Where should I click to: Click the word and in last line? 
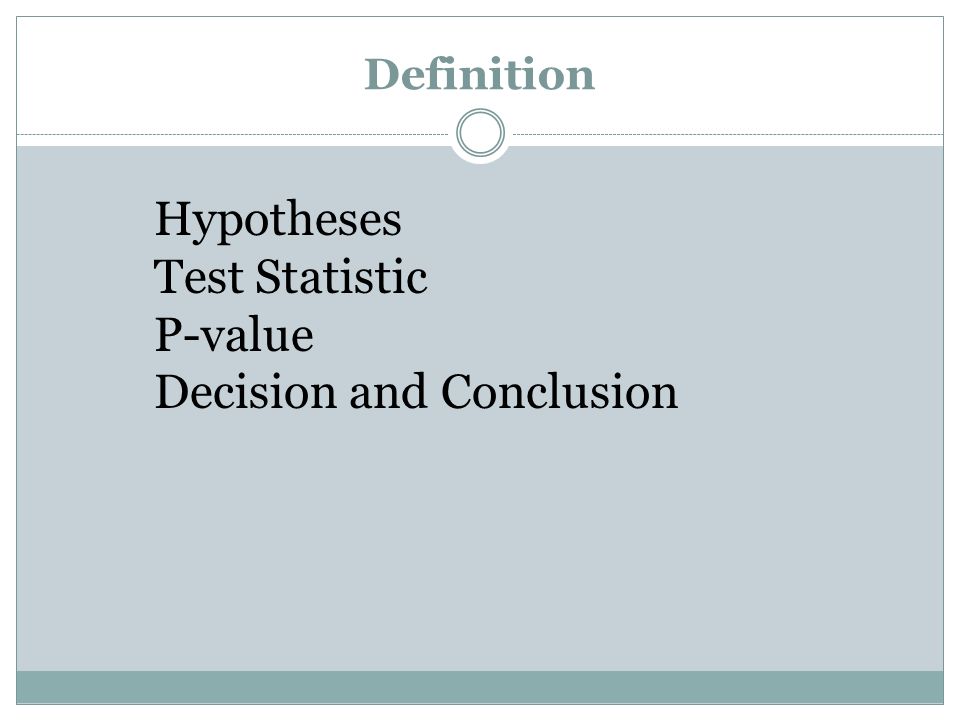[x=388, y=392]
